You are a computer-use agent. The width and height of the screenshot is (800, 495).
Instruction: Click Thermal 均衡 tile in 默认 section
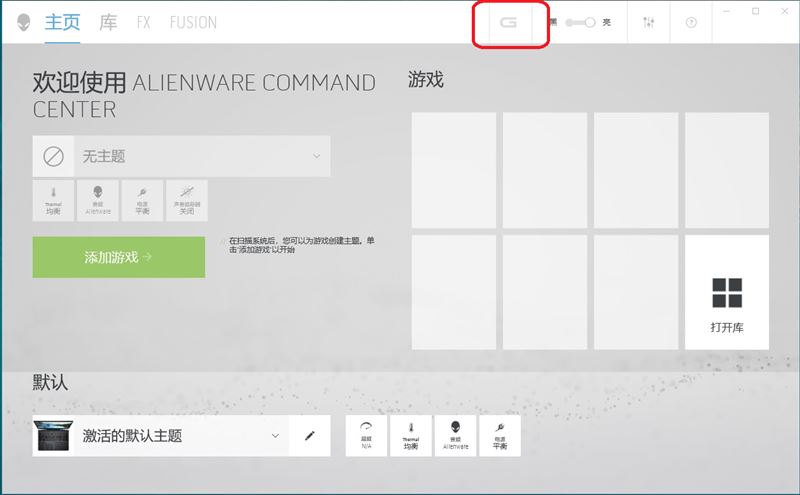(411, 435)
